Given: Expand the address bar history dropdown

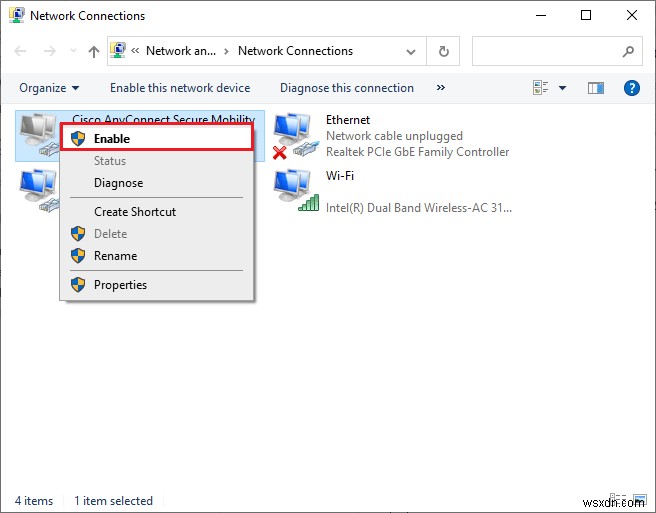Looking at the screenshot, I should click(411, 51).
